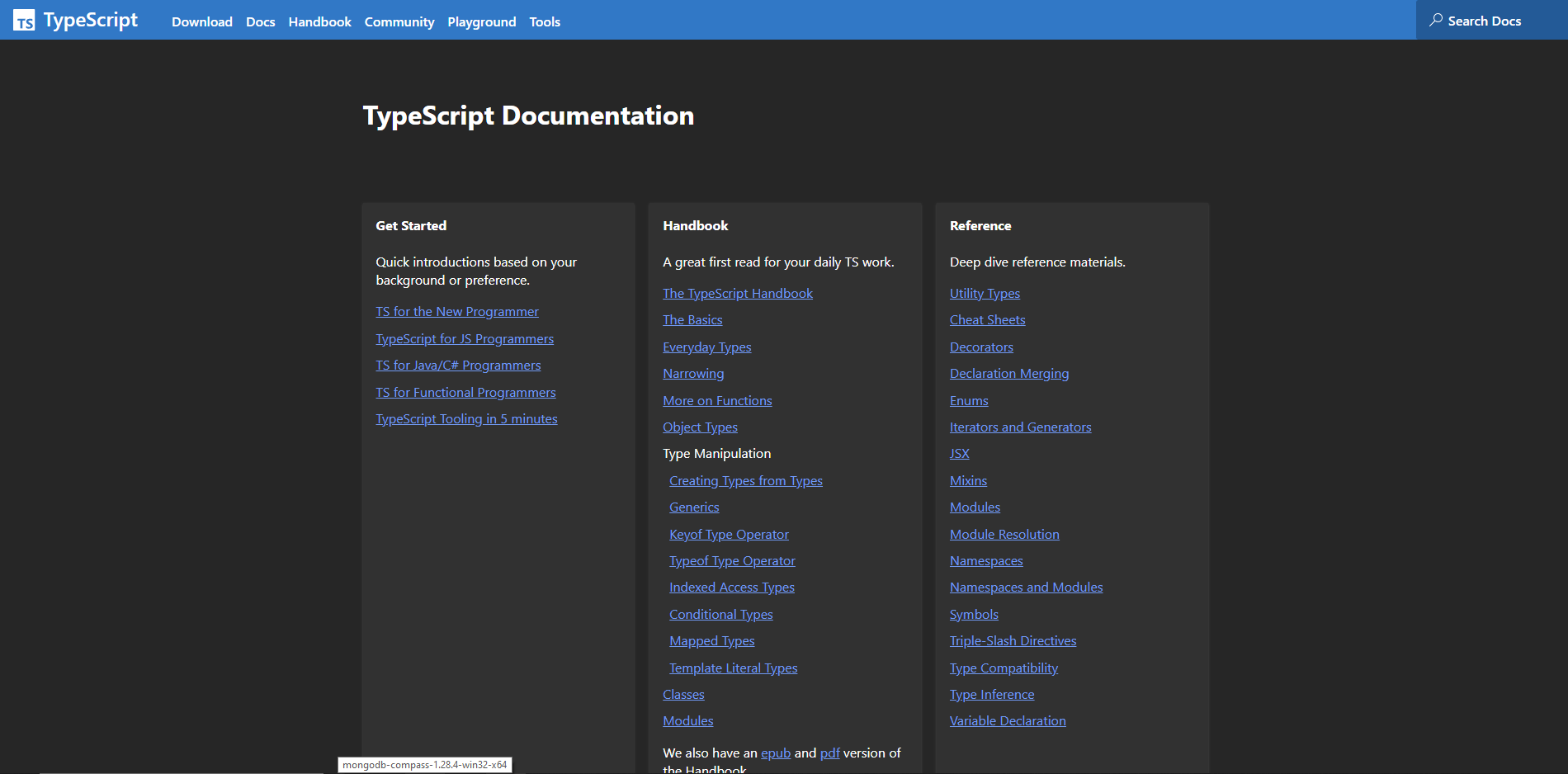Viewport: 1568px width, 774px height.
Task: Open the Generics link
Action: click(x=694, y=507)
